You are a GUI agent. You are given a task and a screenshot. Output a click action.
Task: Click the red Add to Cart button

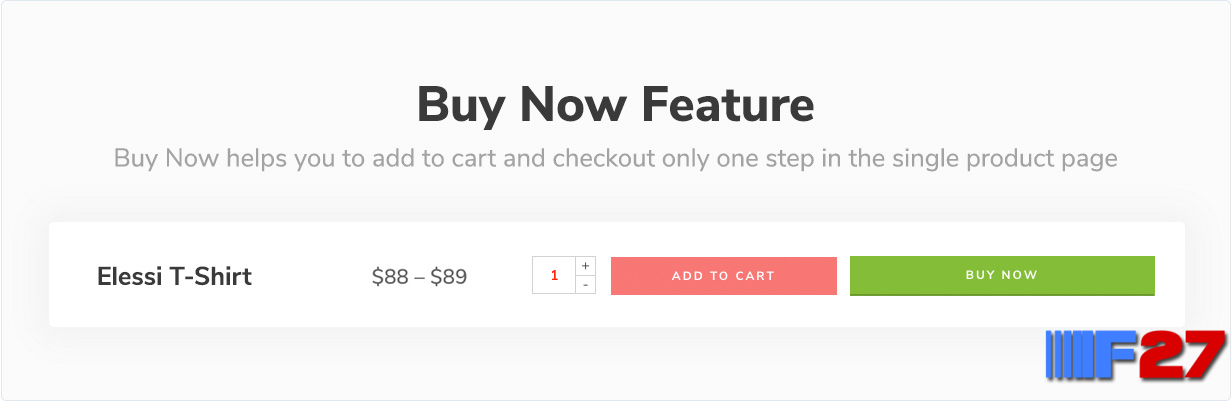coord(724,276)
